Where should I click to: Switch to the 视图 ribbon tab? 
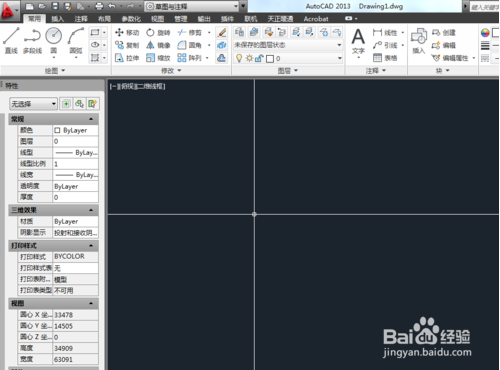[x=157, y=19]
